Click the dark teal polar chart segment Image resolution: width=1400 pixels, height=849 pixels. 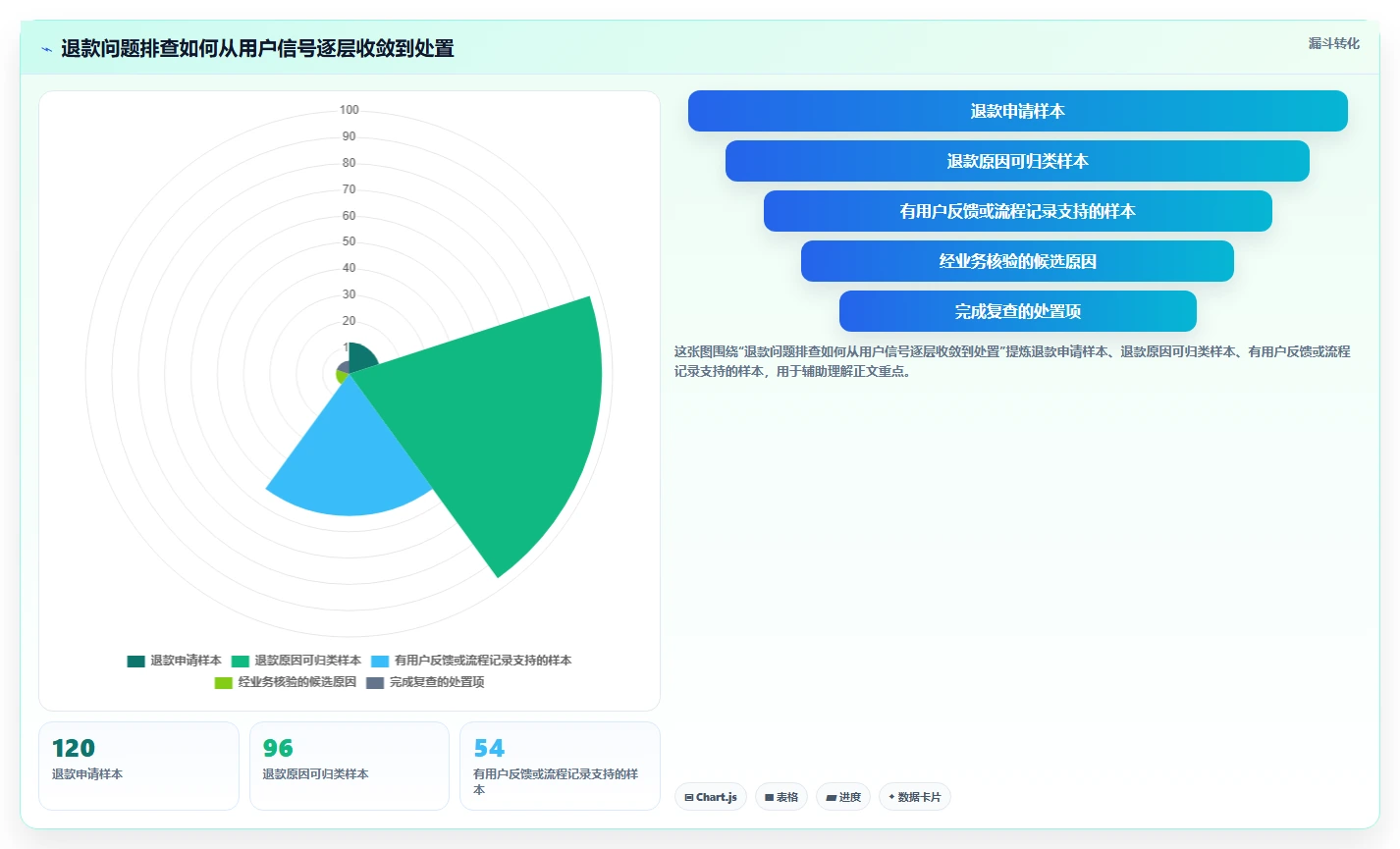coord(360,357)
